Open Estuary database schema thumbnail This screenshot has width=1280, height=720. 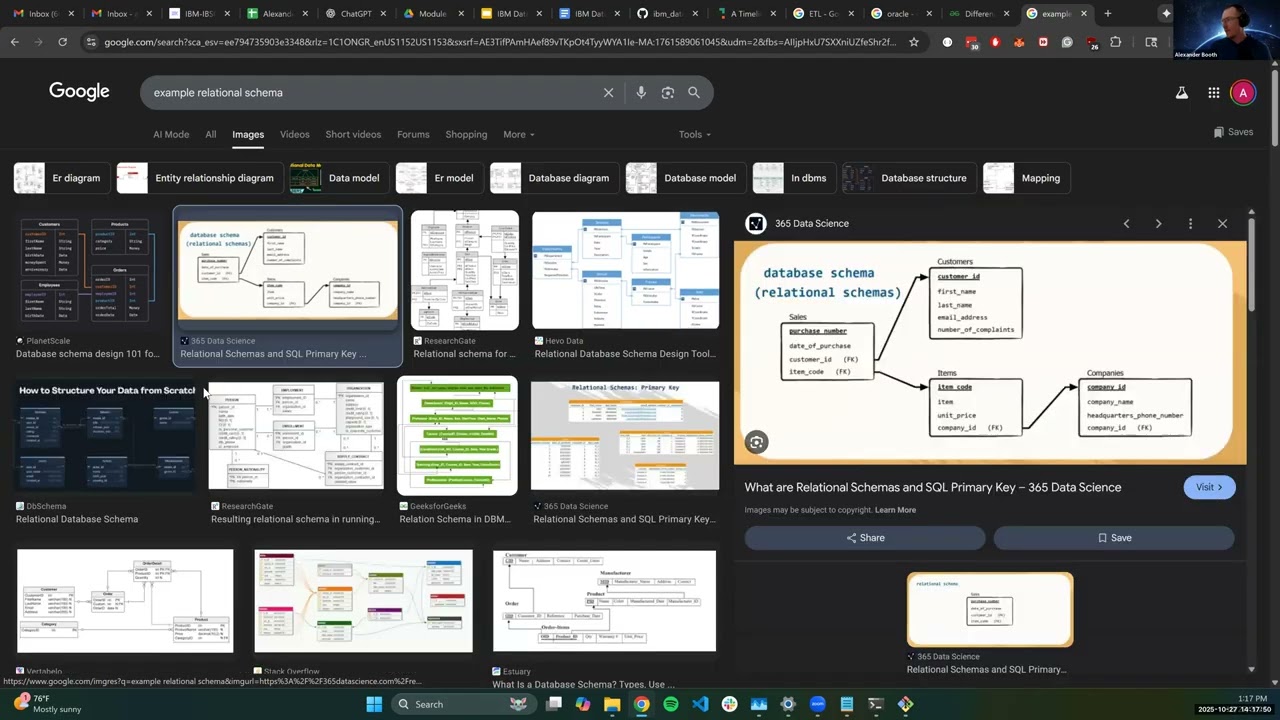click(x=605, y=600)
